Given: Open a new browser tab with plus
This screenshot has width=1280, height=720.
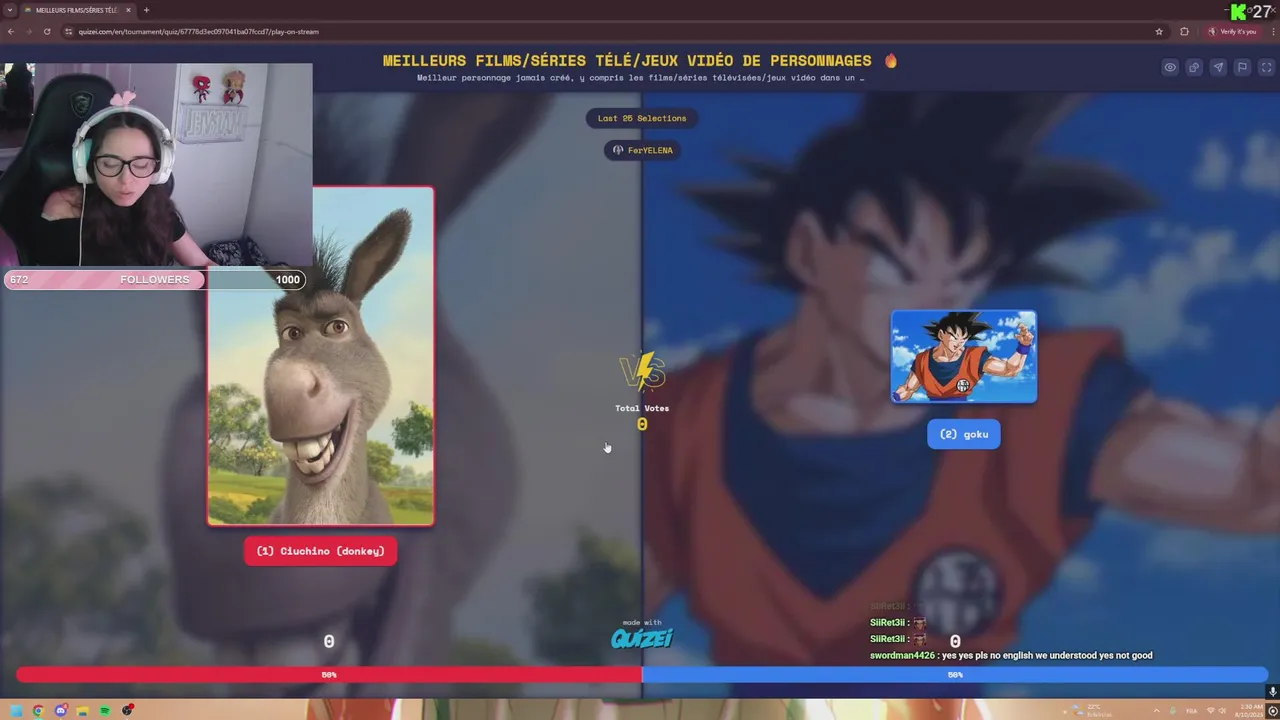Looking at the screenshot, I should 146,10.
